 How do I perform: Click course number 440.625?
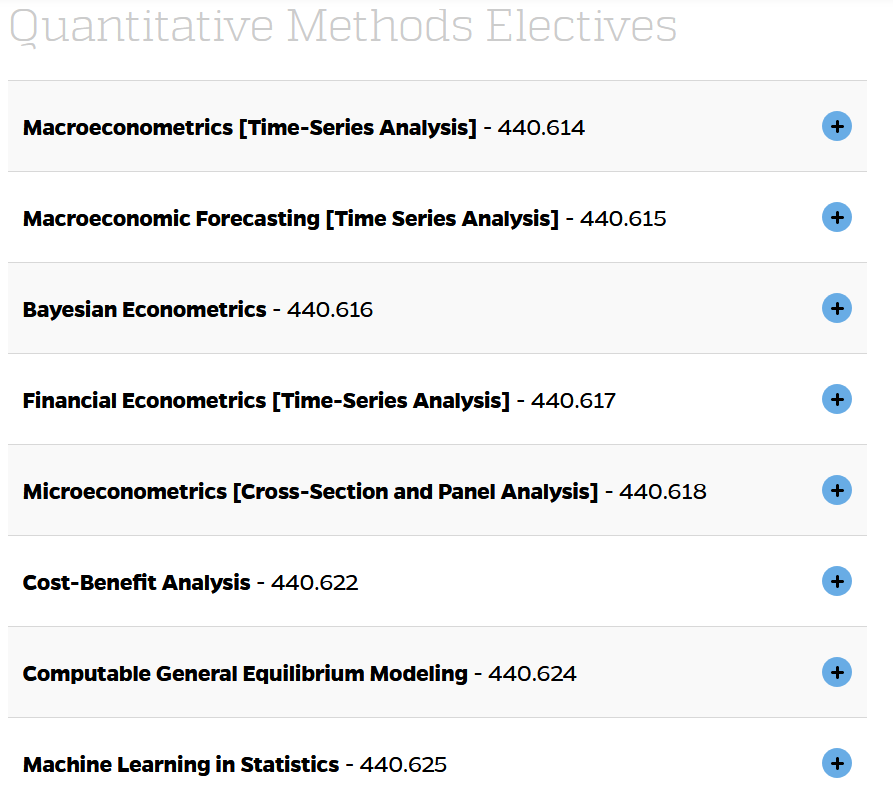click(x=403, y=765)
